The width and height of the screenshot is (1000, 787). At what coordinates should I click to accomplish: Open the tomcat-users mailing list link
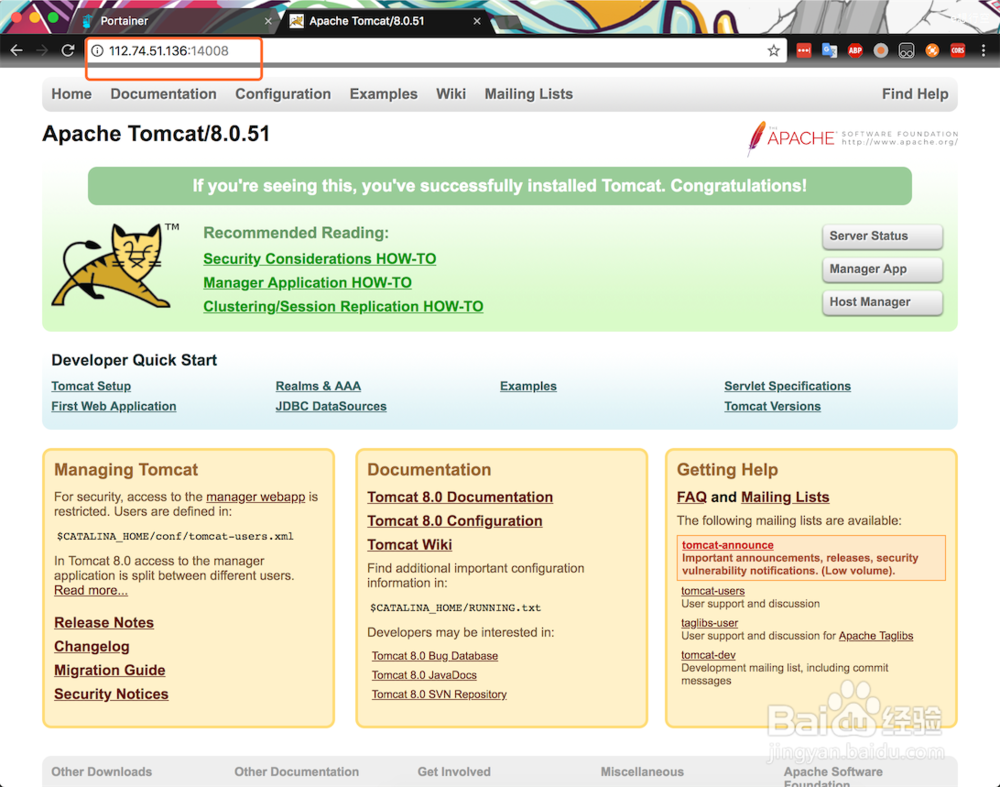713,591
